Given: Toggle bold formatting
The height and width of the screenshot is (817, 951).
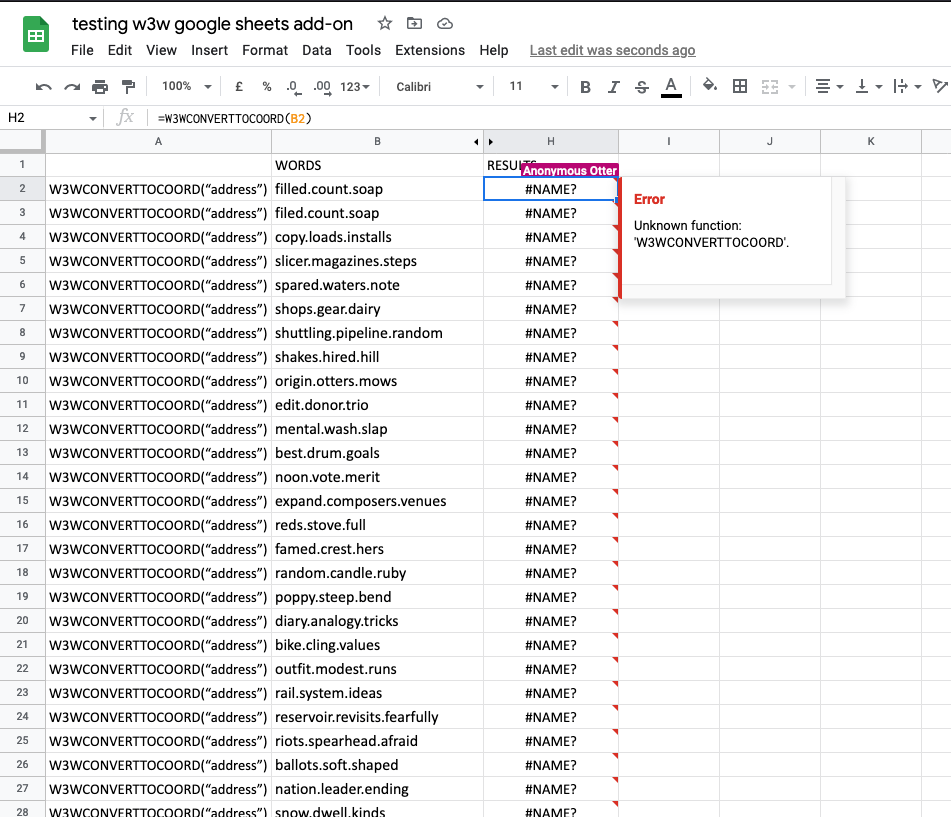Looking at the screenshot, I should pos(586,87).
